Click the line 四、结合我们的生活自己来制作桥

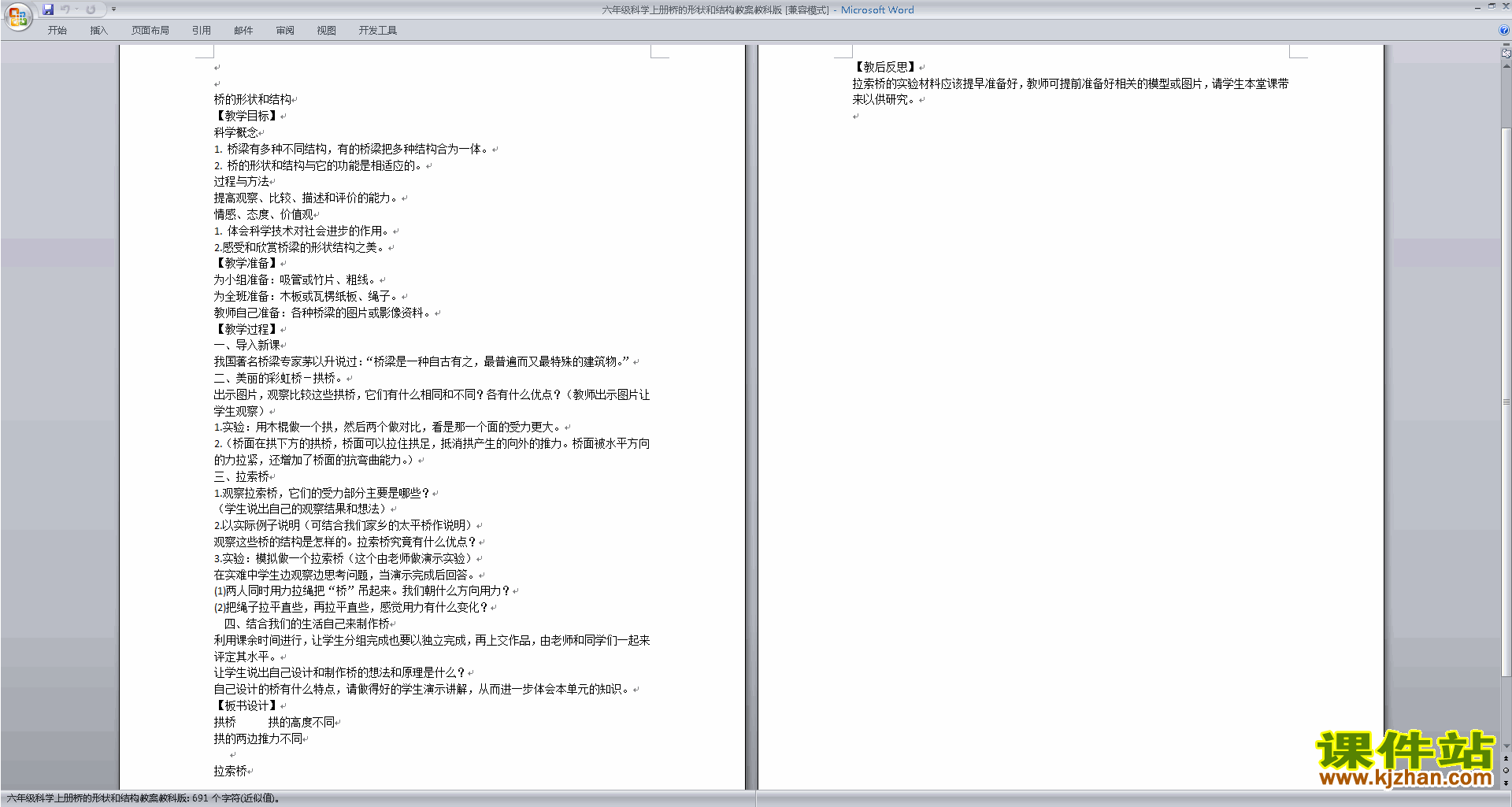pos(307,624)
